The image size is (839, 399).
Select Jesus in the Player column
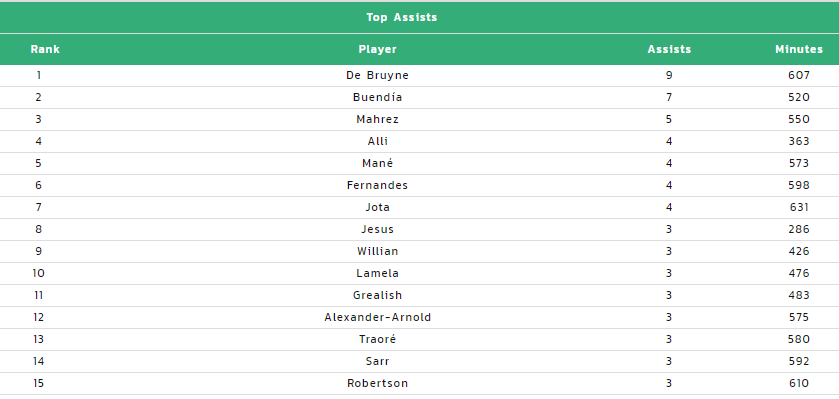(x=377, y=229)
